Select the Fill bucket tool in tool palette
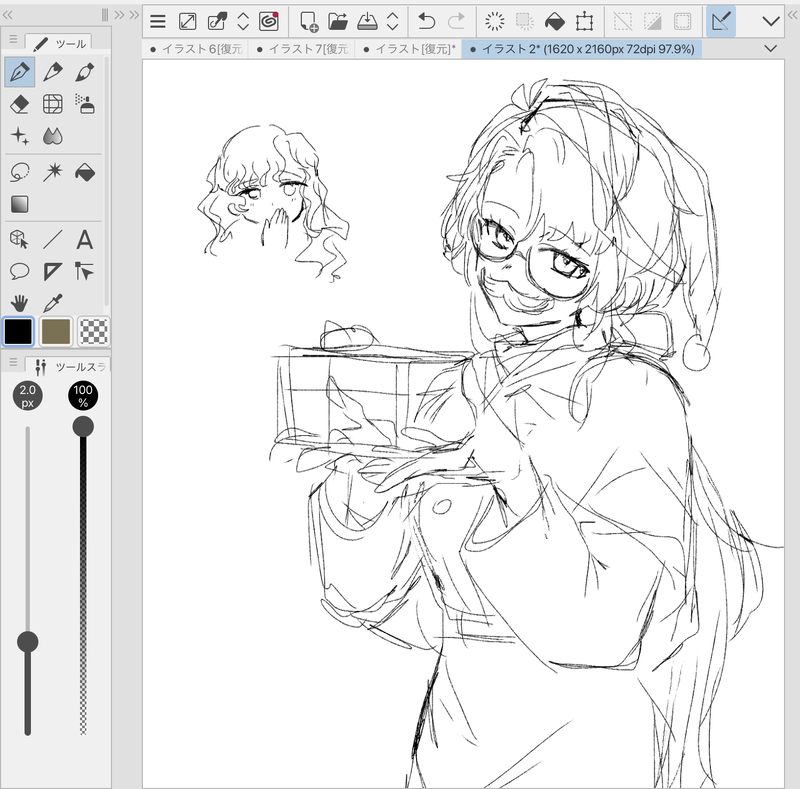This screenshot has height=789, width=800. 85,172
